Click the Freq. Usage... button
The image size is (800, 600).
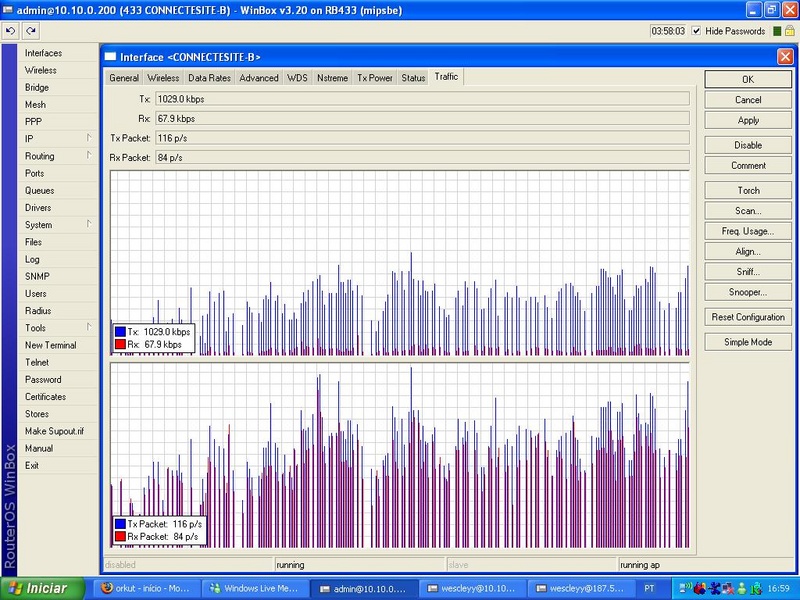click(748, 231)
